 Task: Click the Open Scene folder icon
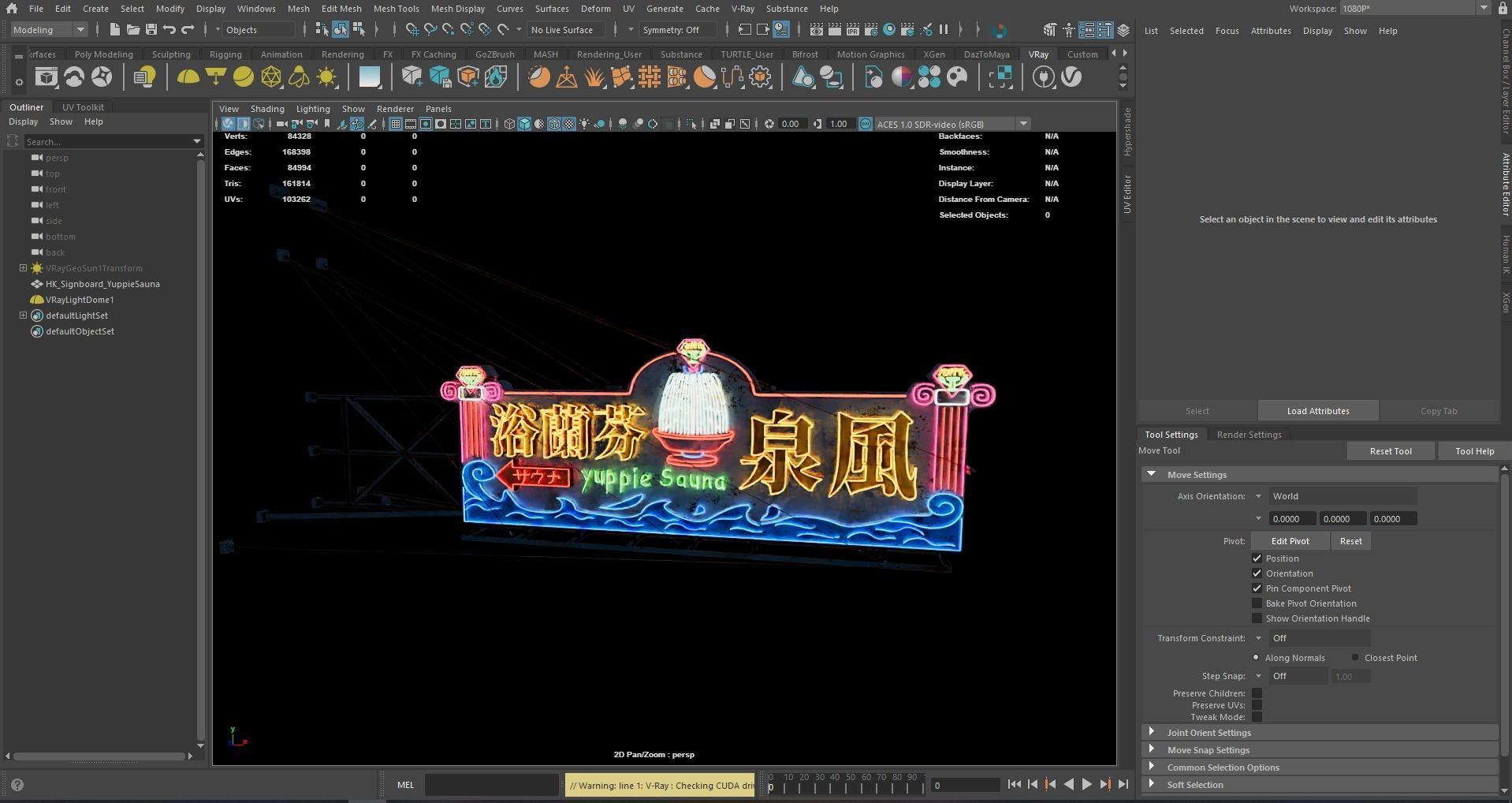pyautogui.click(x=132, y=30)
